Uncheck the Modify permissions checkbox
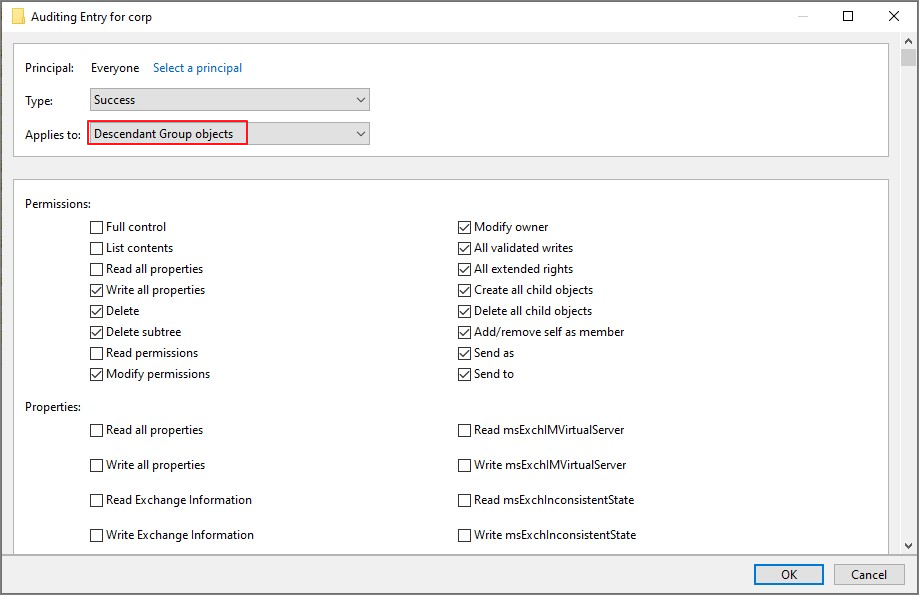Viewport: 919px width, 595px height. (x=97, y=375)
